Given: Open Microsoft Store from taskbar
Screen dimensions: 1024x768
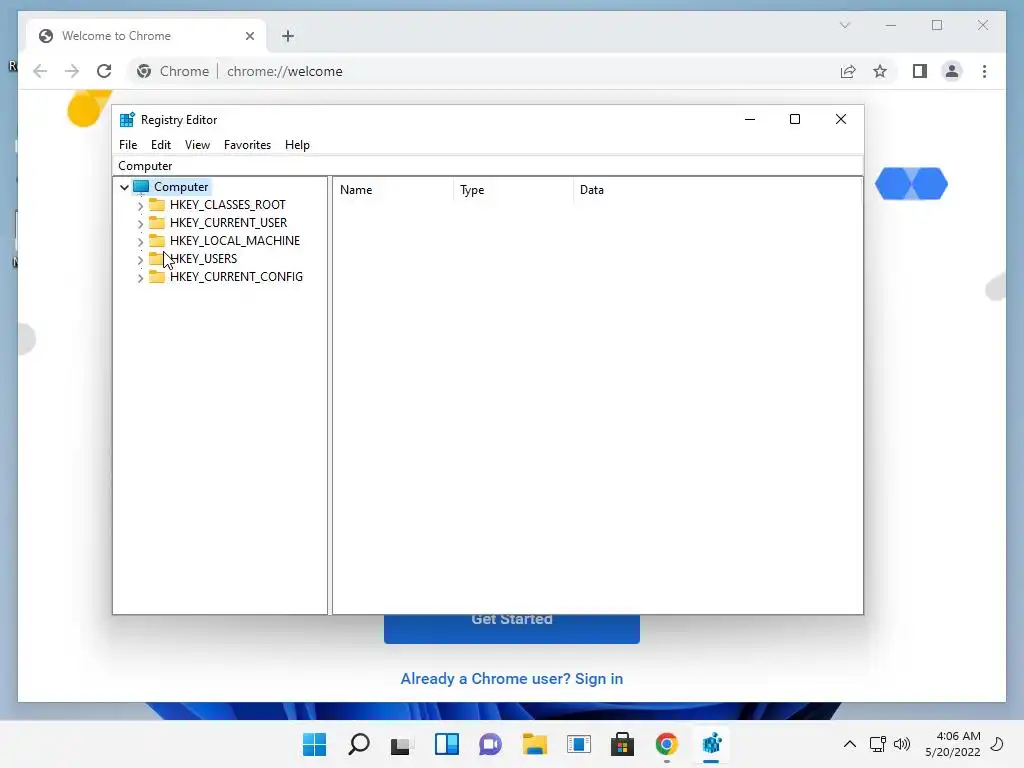Looking at the screenshot, I should click(622, 744).
